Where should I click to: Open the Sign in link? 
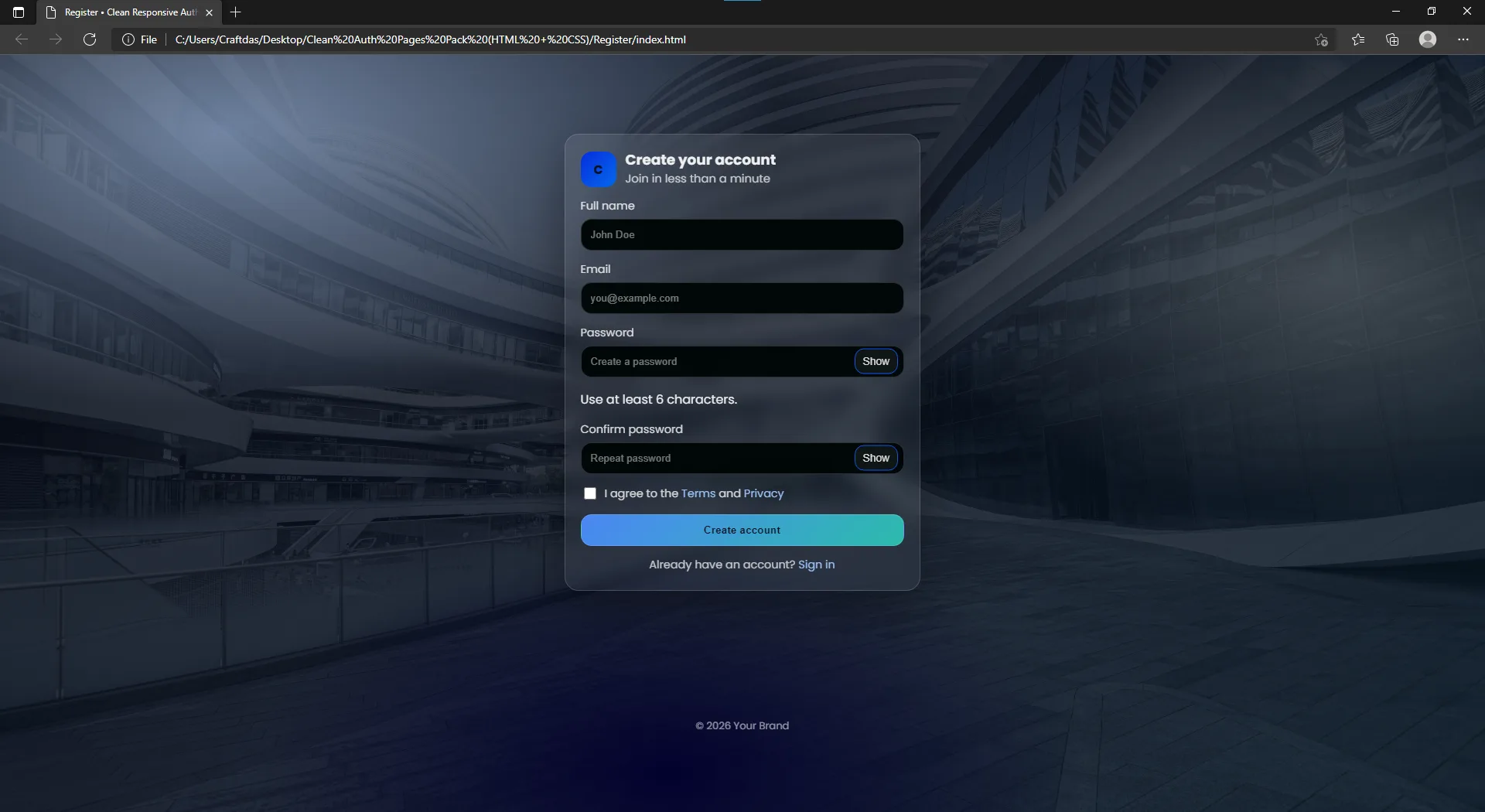[x=816, y=565]
